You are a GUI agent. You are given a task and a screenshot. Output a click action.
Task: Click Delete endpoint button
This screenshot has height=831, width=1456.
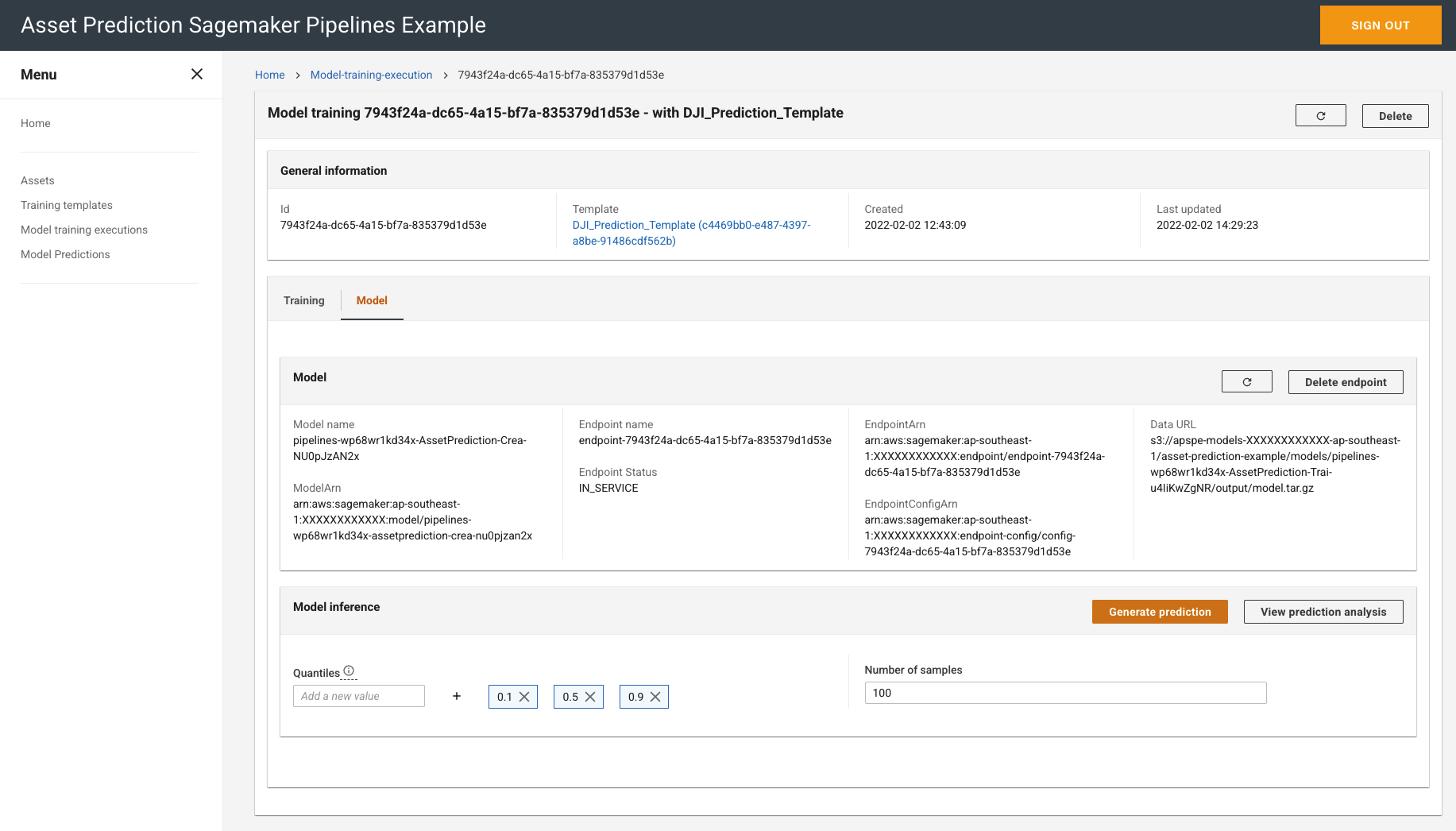tap(1346, 382)
